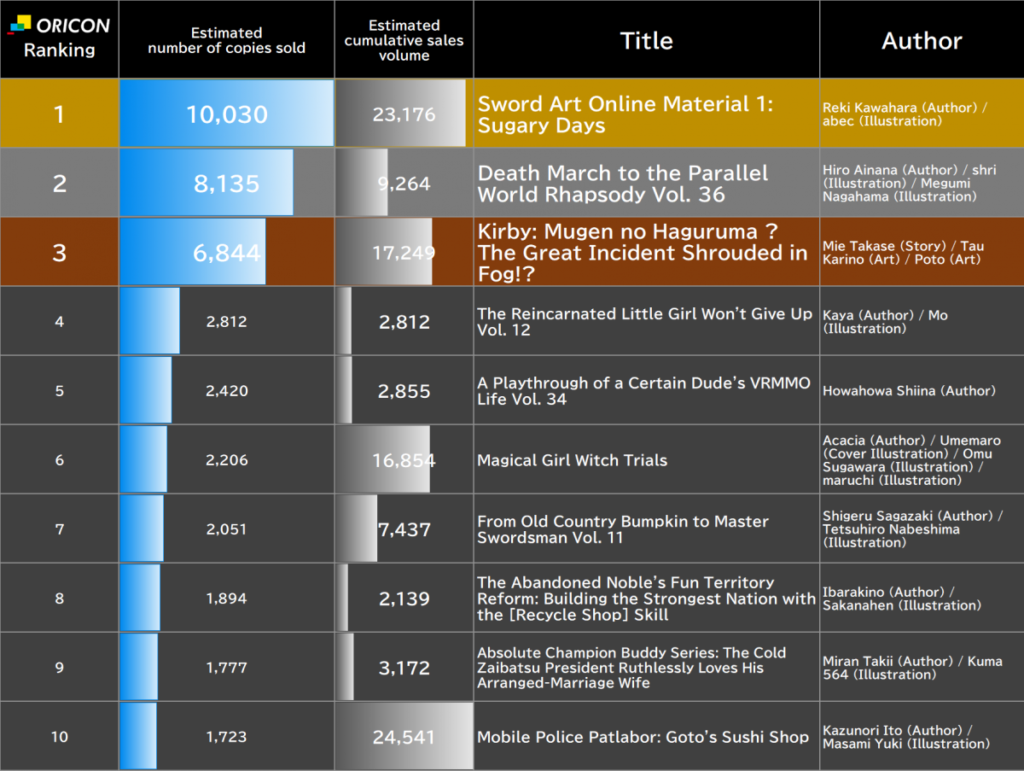Click author 'Kaya (Author) / Mo (Illustration)'
1024x771 pixels.
(885, 322)
